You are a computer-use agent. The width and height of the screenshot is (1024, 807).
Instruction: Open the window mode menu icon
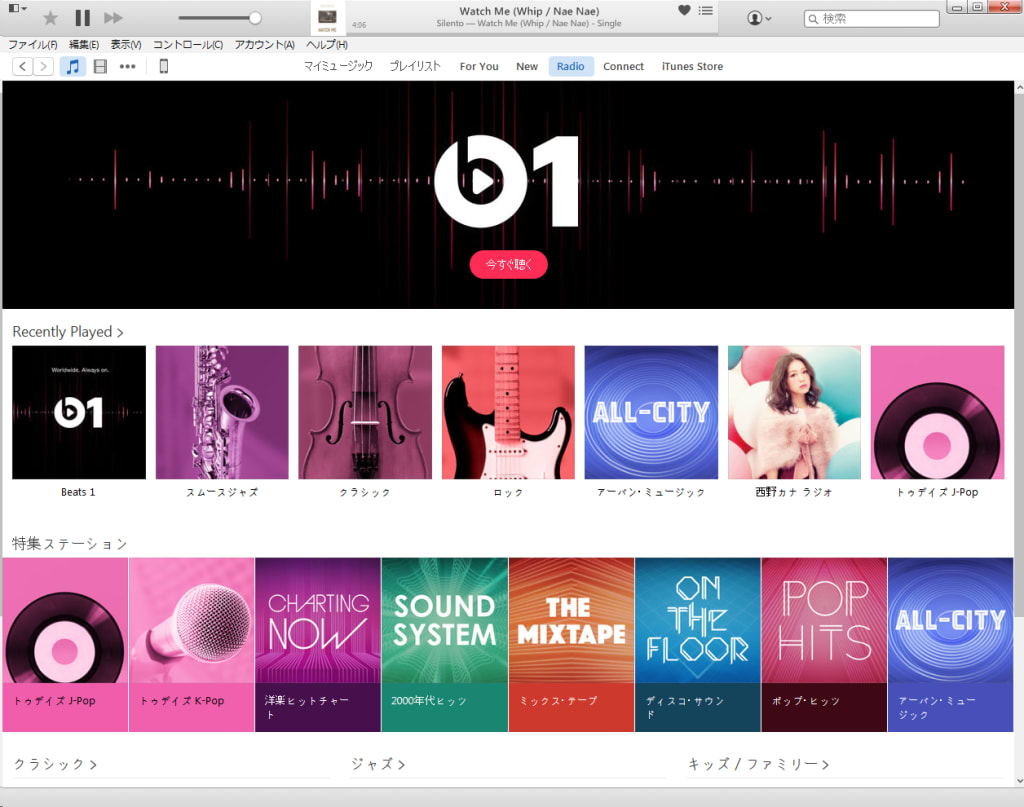[18, 8]
